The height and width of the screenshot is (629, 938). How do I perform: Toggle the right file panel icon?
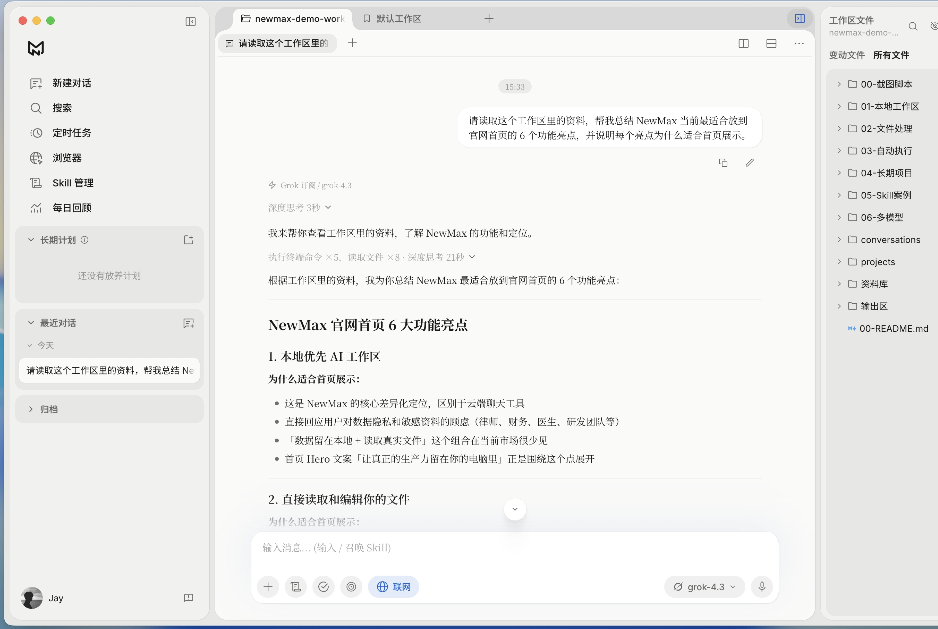[800, 19]
